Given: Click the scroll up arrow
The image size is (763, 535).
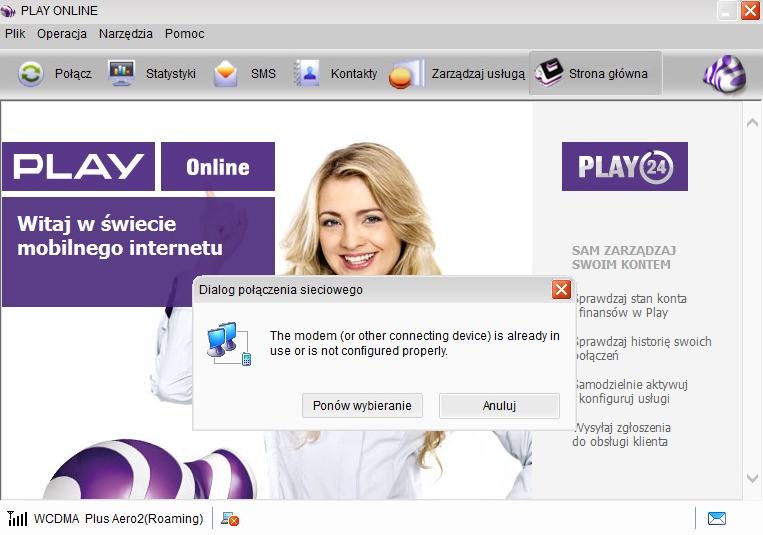Looking at the screenshot, I should [752, 122].
